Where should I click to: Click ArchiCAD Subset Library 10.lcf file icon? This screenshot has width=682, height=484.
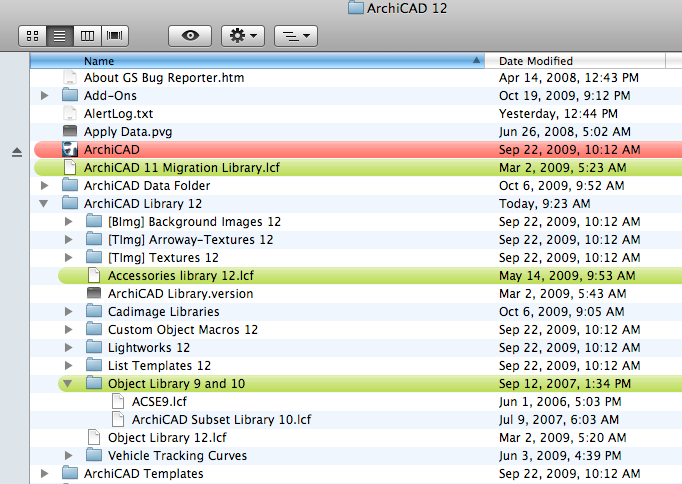[x=118, y=419]
